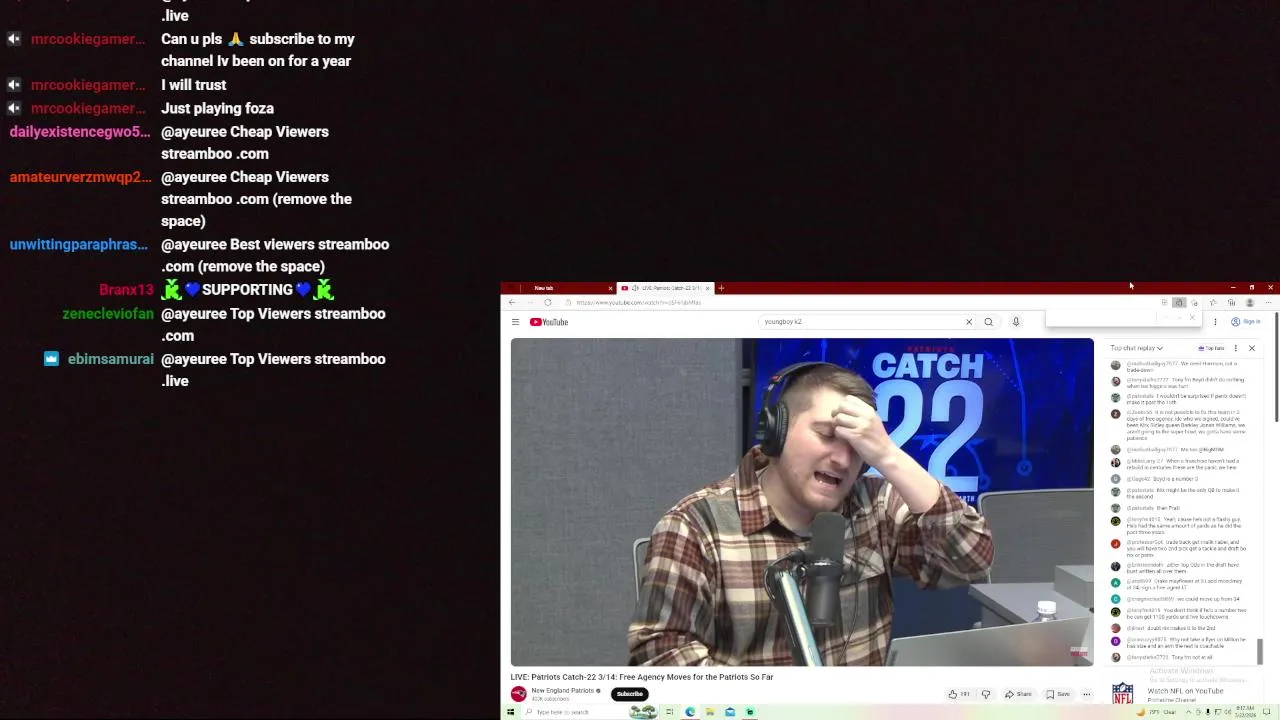Select username amateurverzmwqp2 in stream chat
1280x720 pixels.
(x=81, y=177)
